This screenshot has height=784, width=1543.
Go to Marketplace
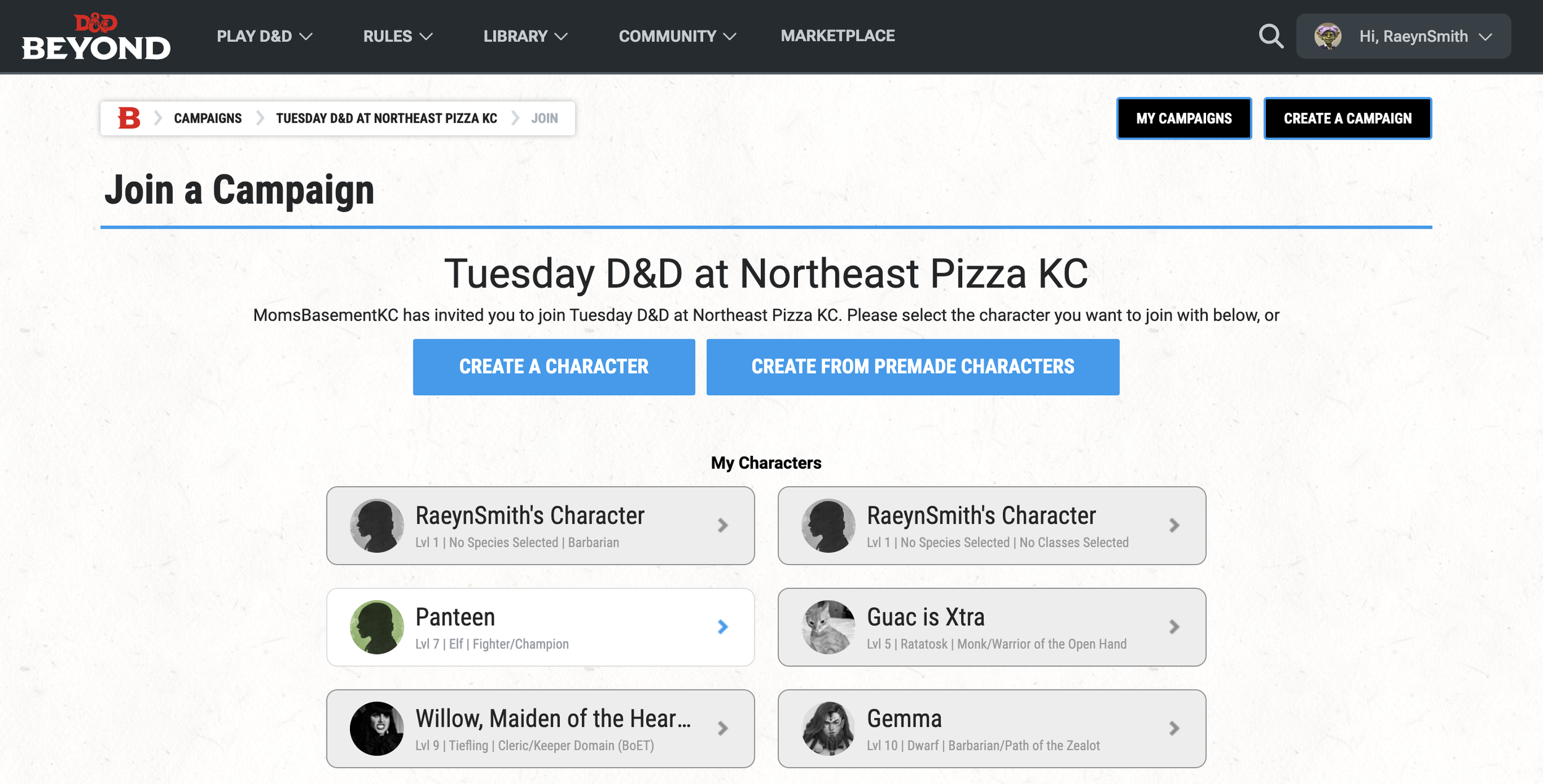click(838, 36)
